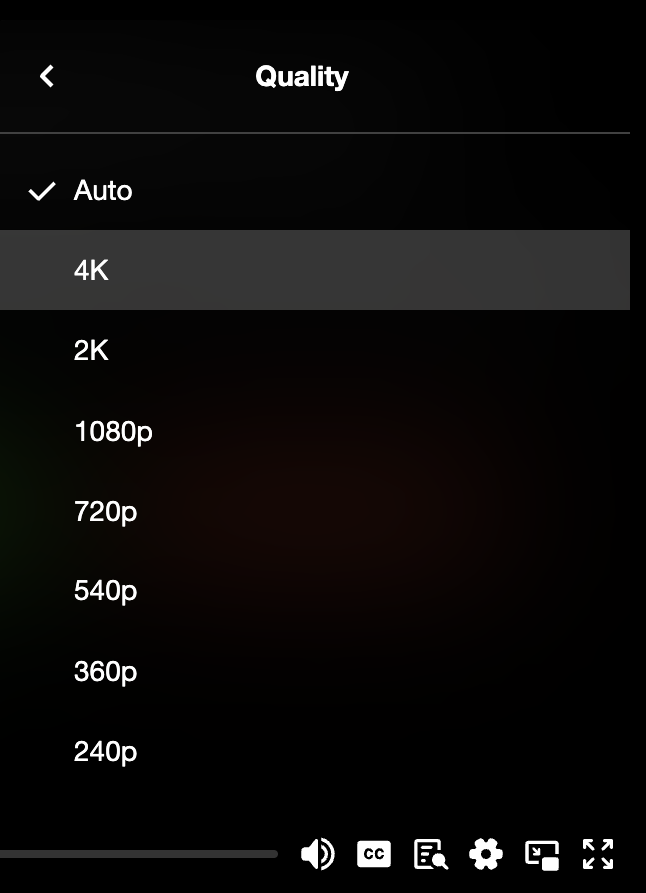Click the divider line under Quality header
This screenshot has width=646, height=893.
point(314,133)
